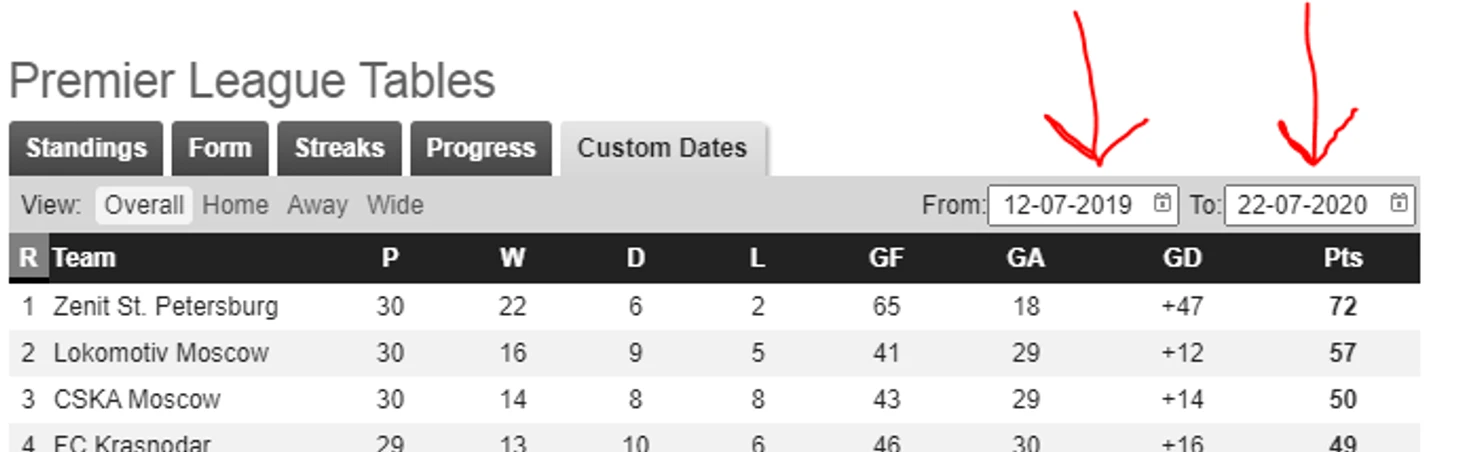This screenshot has height=452, width=1460.
Task: Open the To date calendar picker icon
Action: (1398, 204)
